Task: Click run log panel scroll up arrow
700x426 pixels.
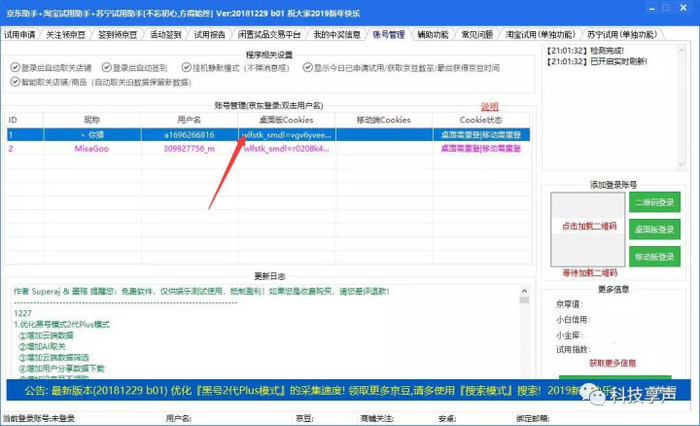Action: click(x=681, y=50)
